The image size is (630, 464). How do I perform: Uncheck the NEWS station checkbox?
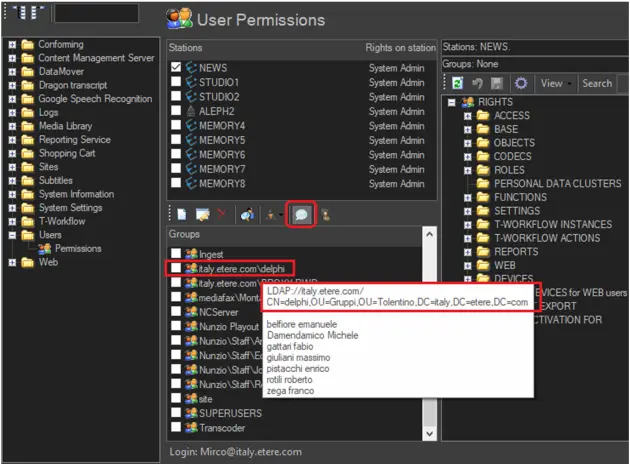pyautogui.click(x=176, y=68)
